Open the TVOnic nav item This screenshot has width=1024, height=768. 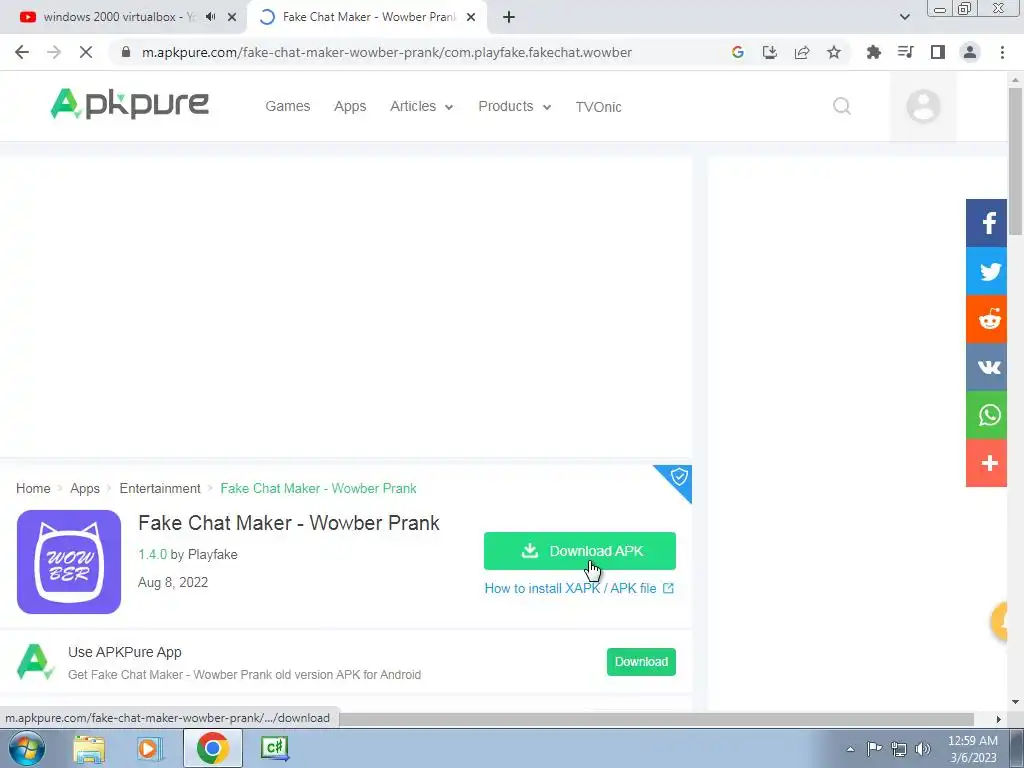click(598, 107)
